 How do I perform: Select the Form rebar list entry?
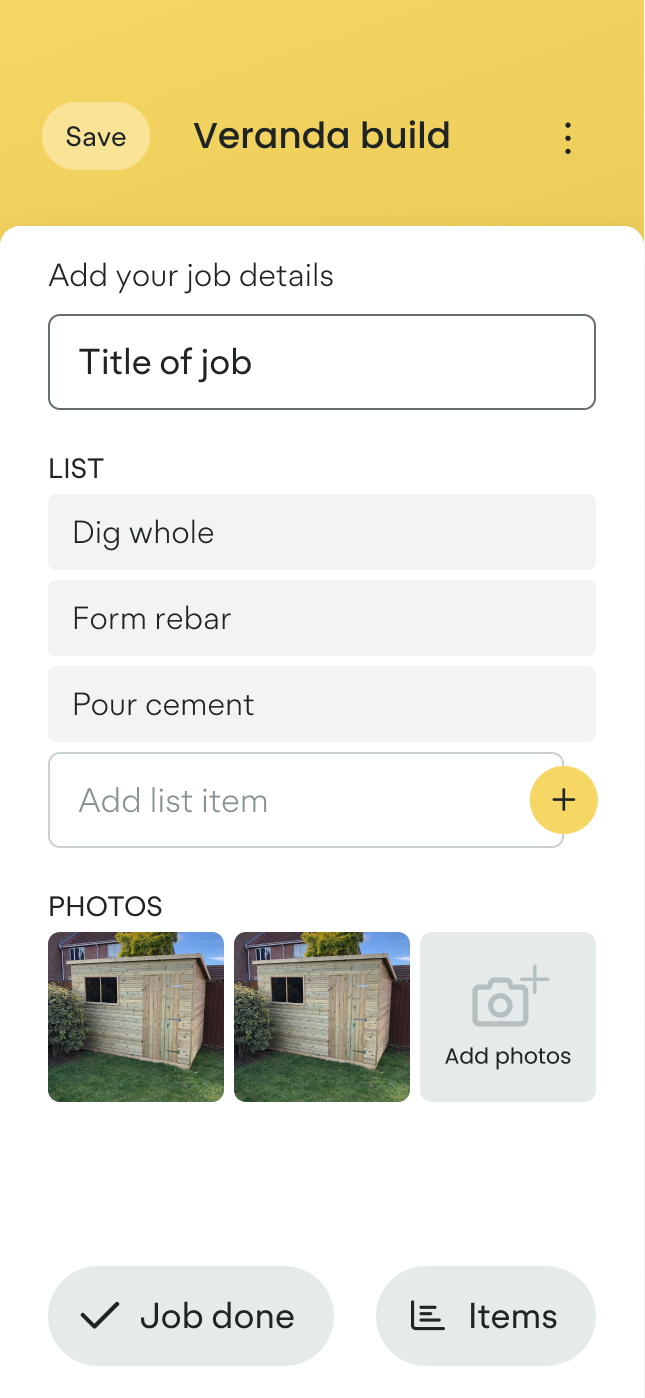(322, 618)
